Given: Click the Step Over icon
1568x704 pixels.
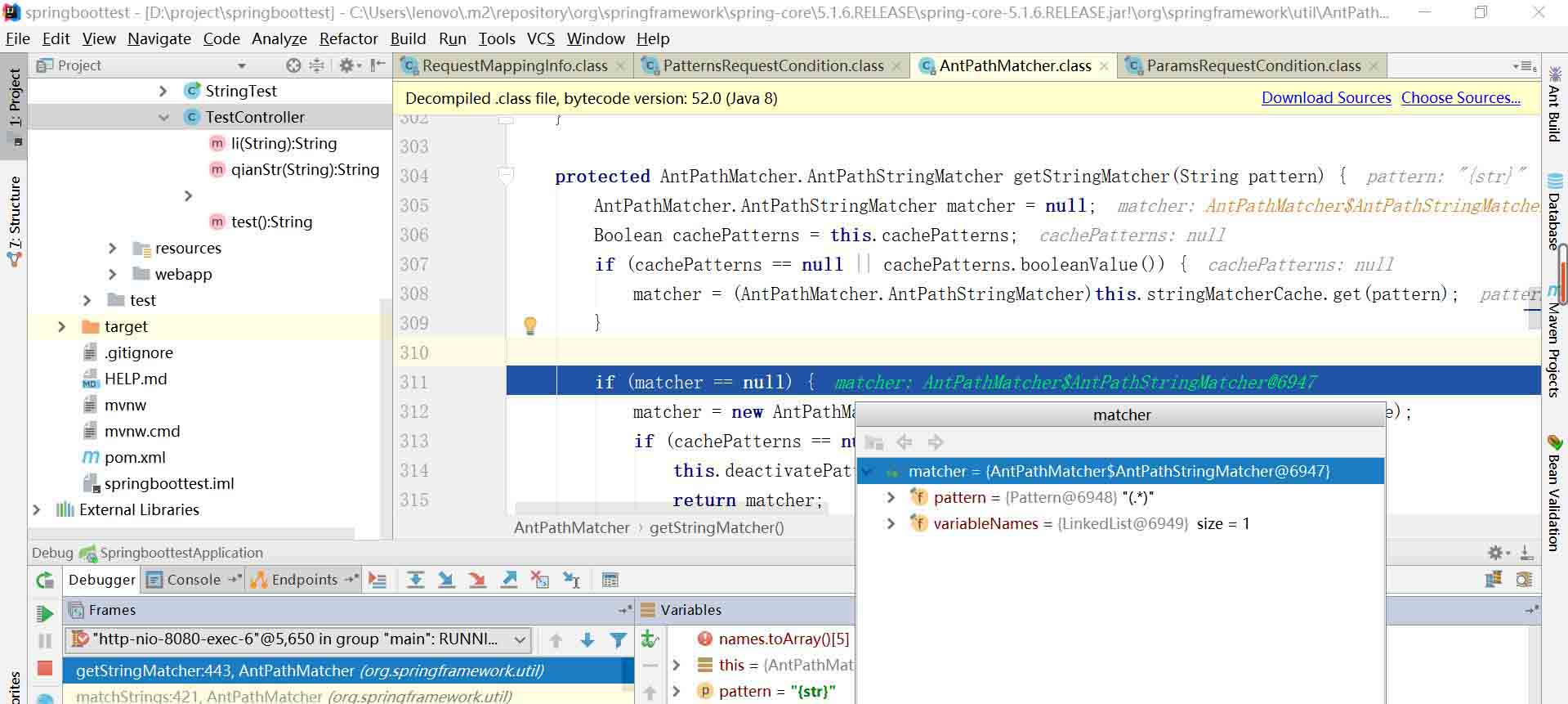Looking at the screenshot, I should point(415,580).
